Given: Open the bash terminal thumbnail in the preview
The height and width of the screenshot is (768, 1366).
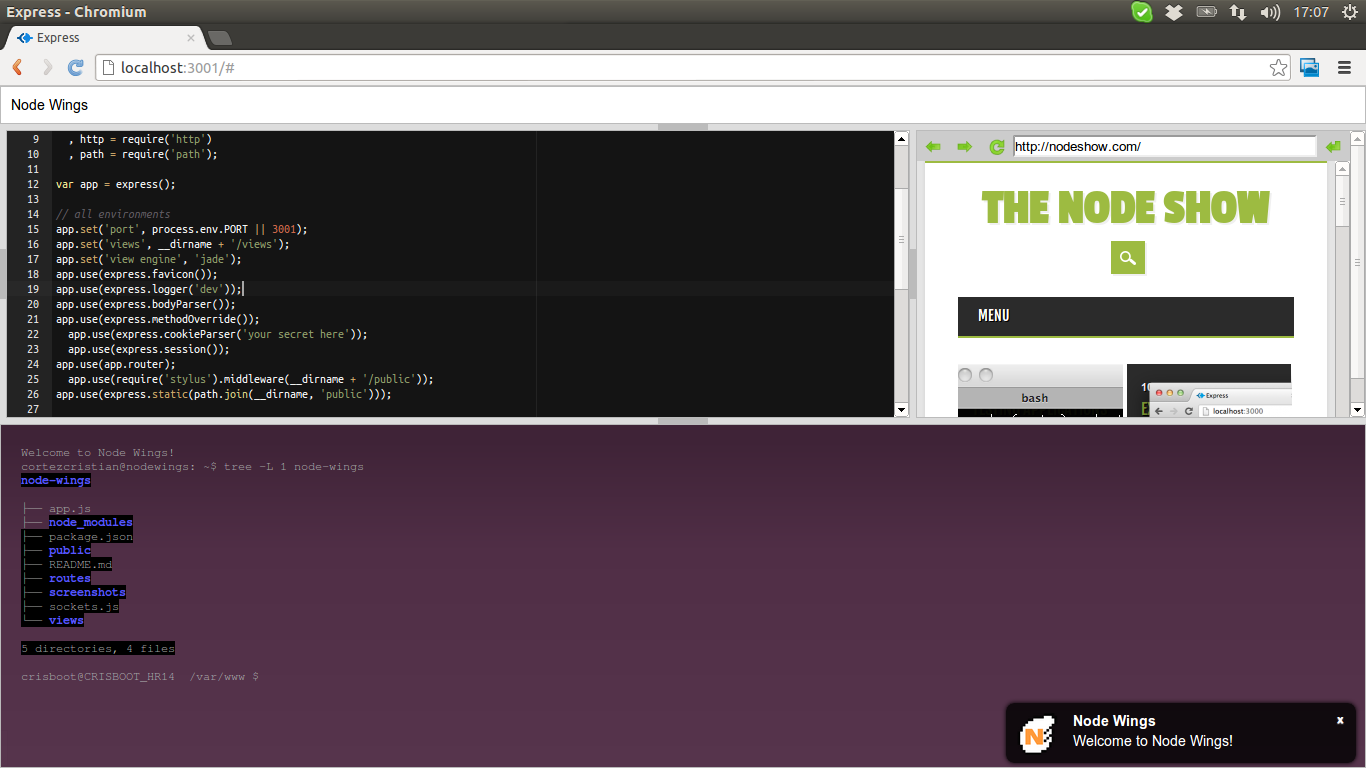Looking at the screenshot, I should [x=1040, y=391].
